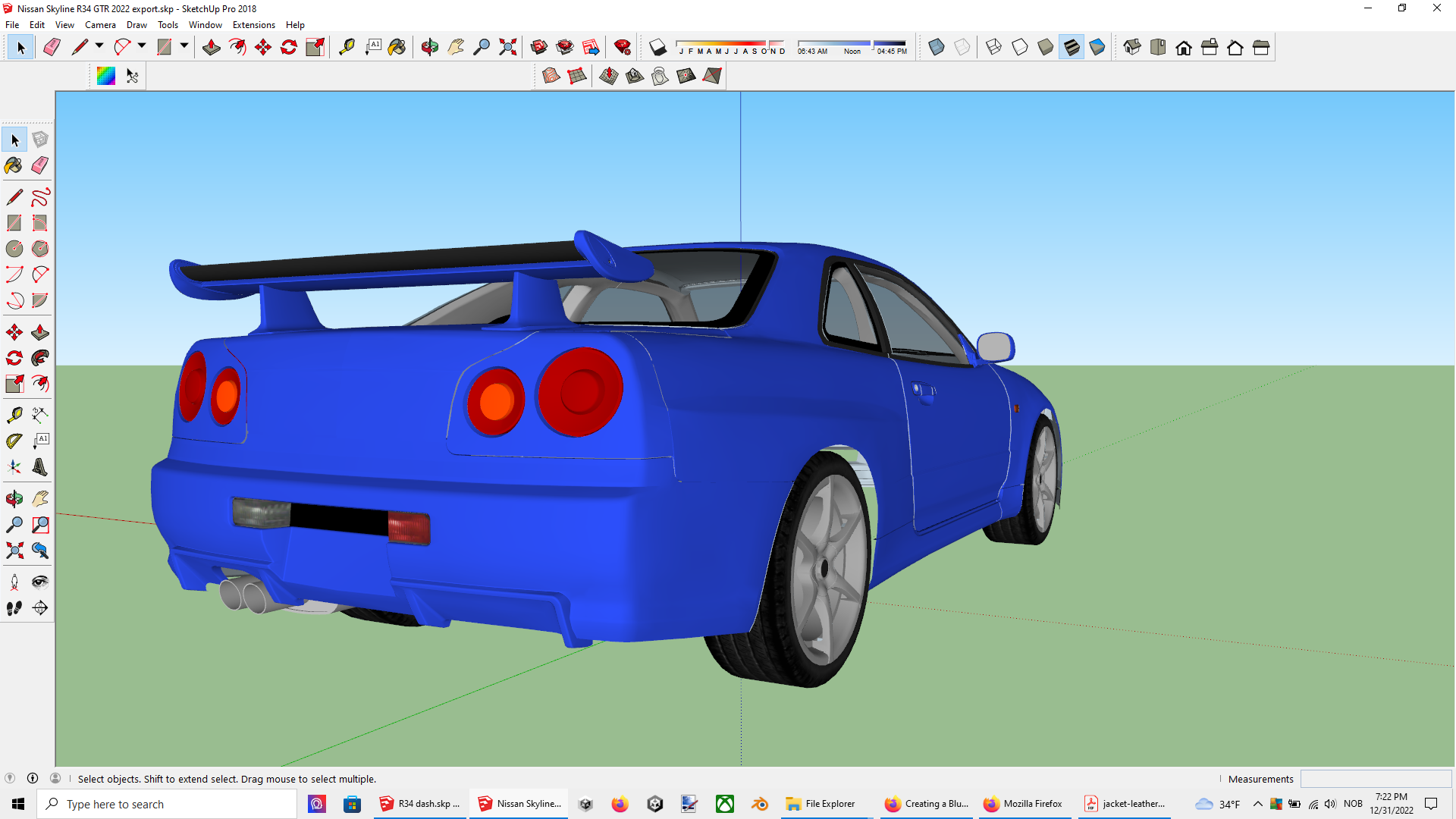Open the Window menu

pos(205,25)
